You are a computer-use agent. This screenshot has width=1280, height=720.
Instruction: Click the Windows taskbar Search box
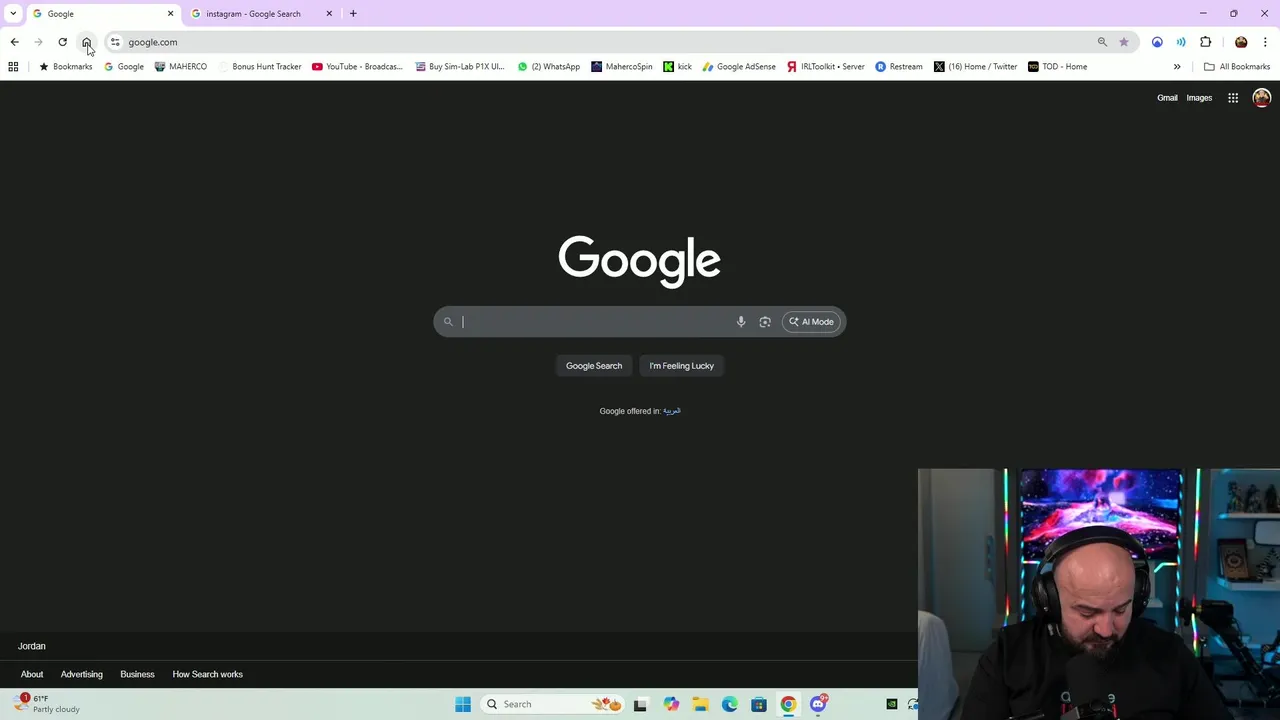click(554, 704)
